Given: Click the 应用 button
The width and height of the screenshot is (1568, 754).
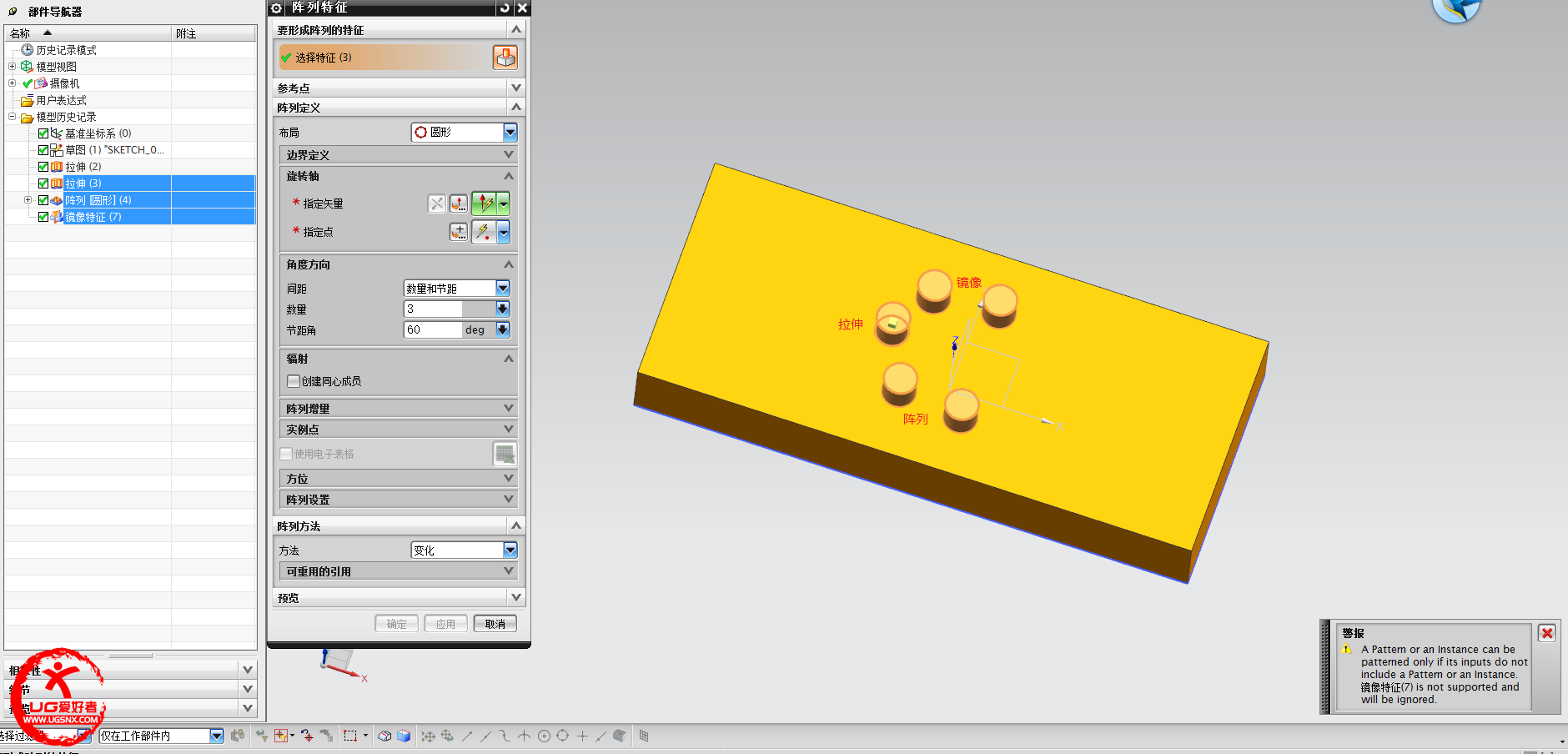Looking at the screenshot, I should click(x=446, y=624).
